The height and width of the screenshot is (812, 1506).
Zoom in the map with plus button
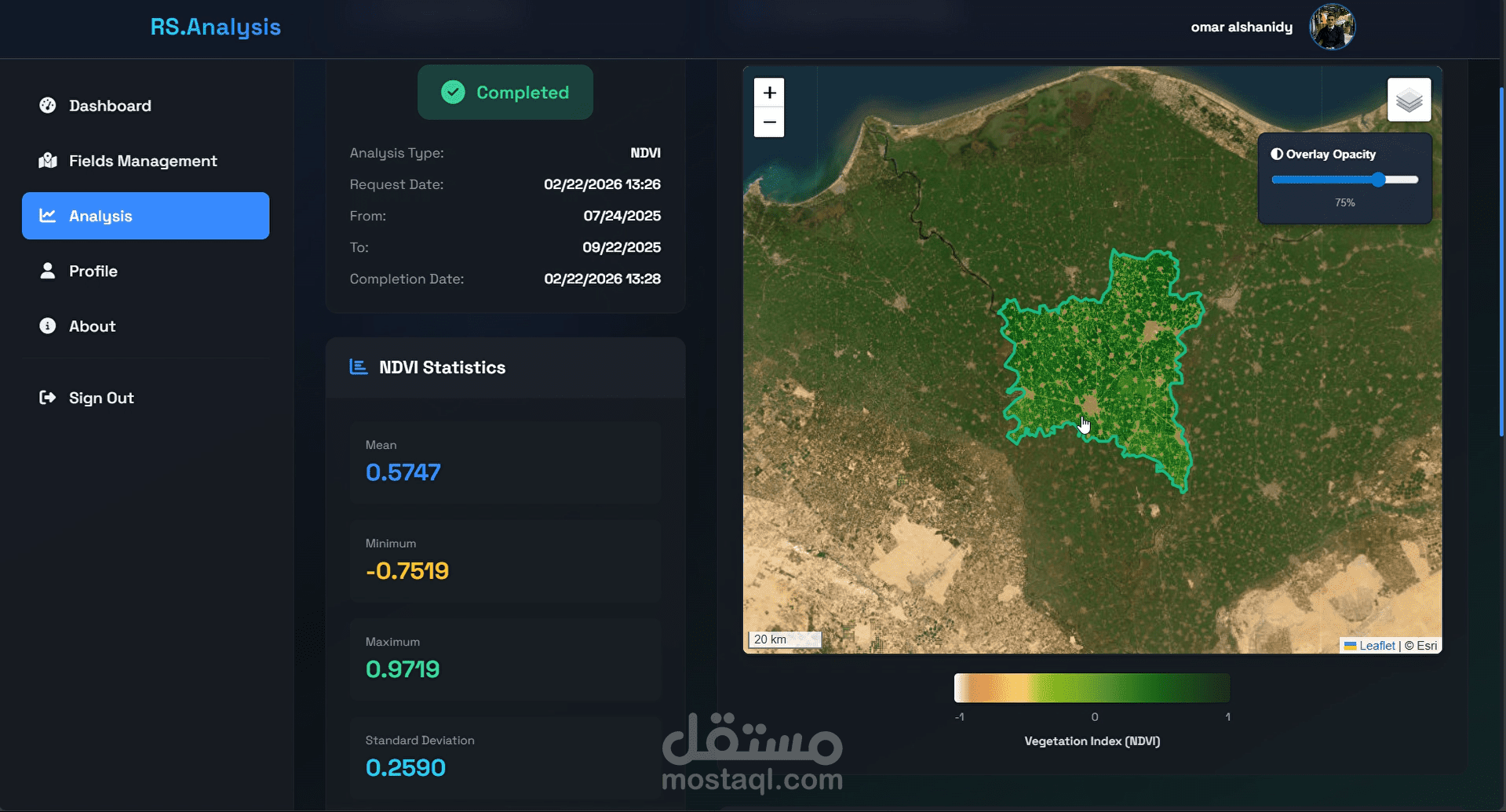tap(769, 93)
